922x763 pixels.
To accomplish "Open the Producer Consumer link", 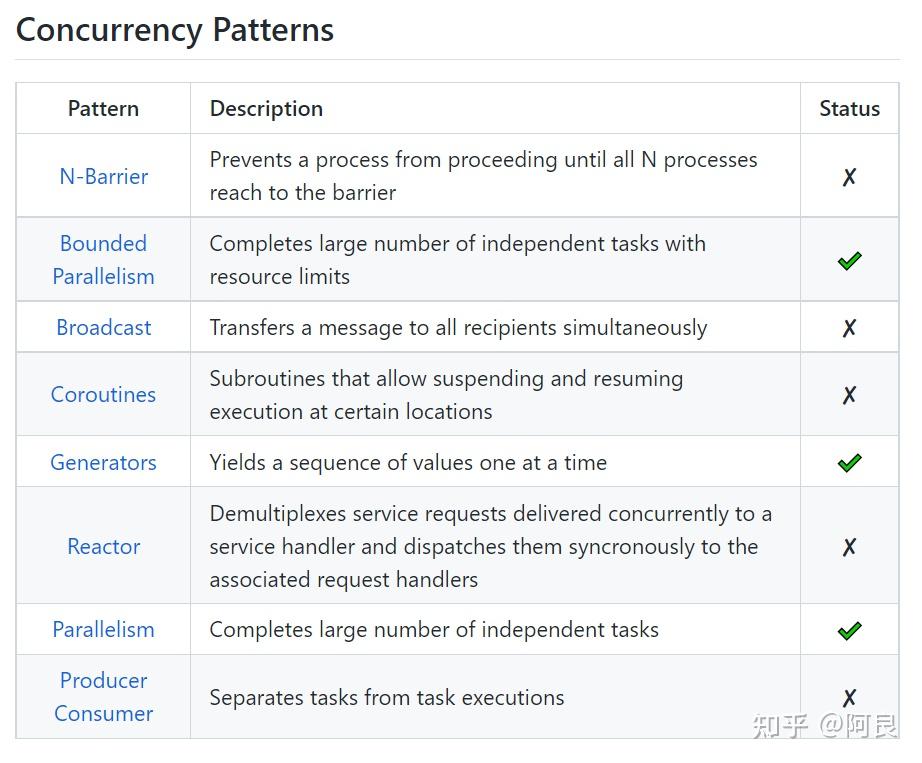I will (x=103, y=697).
